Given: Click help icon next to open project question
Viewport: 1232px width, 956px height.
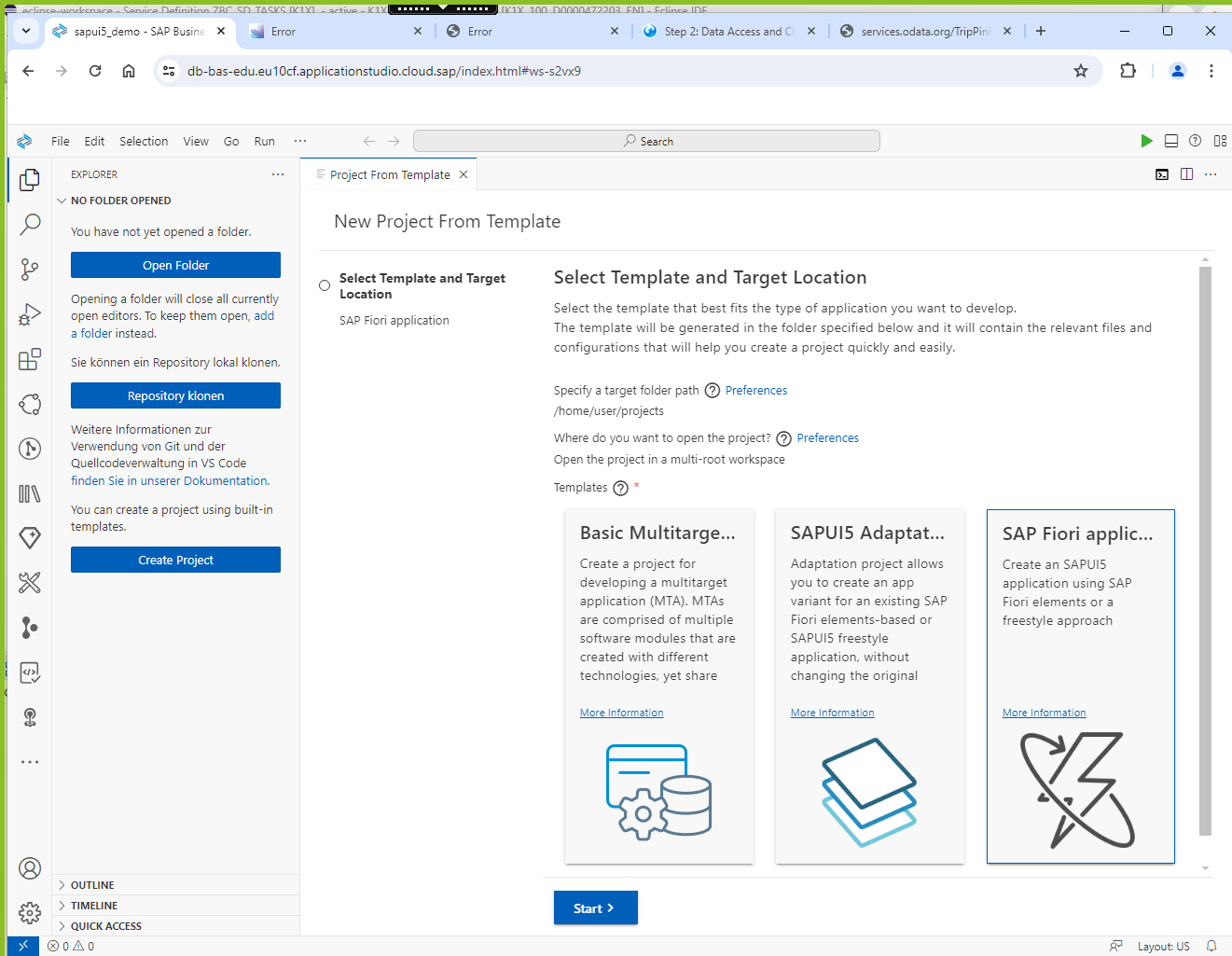Looking at the screenshot, I should [784, 438].
